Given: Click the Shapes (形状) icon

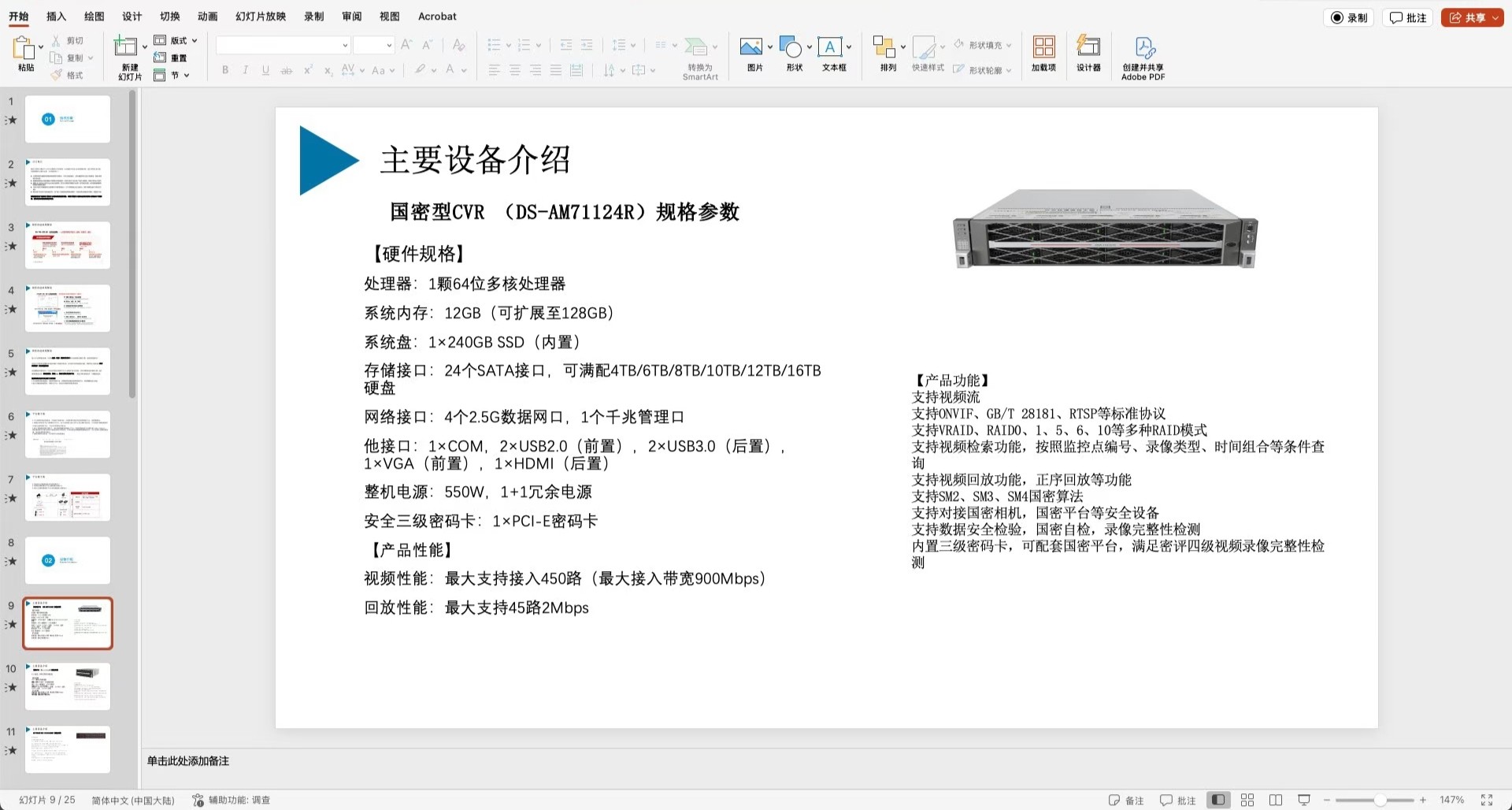Looking at the screenshot, I should click(x=791, y=46).
